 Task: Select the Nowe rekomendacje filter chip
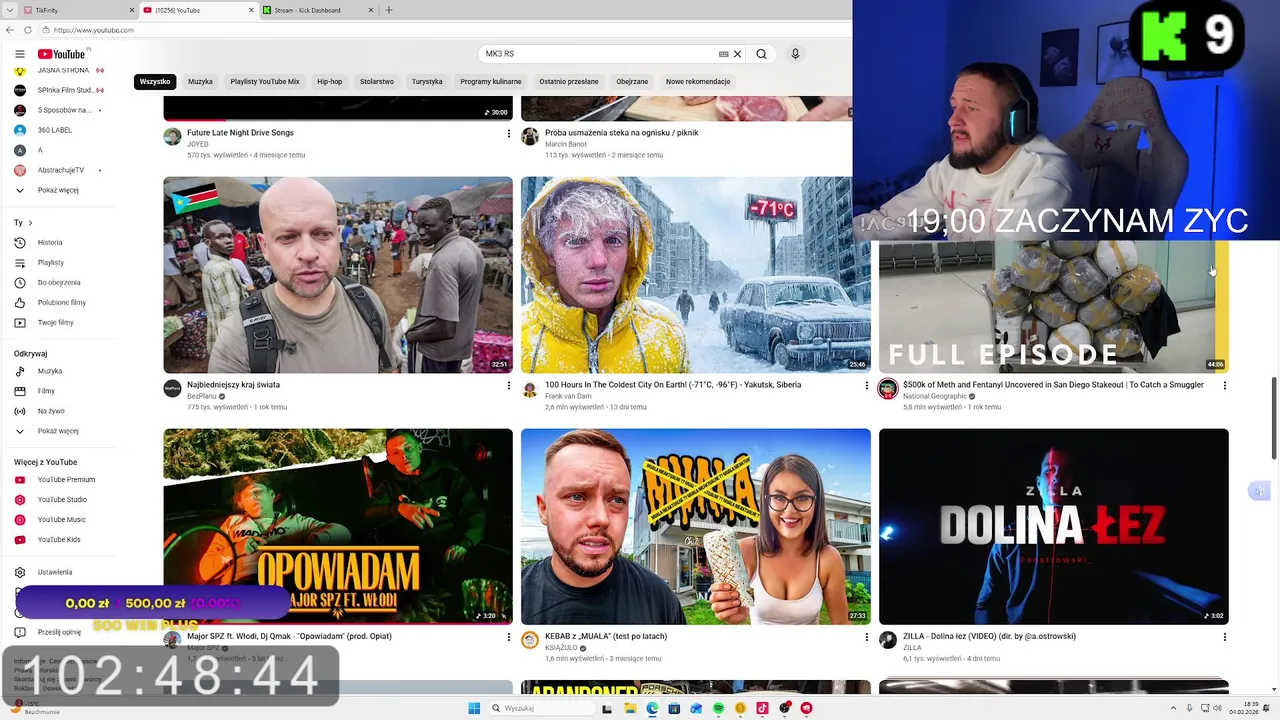tap(698, 82)
